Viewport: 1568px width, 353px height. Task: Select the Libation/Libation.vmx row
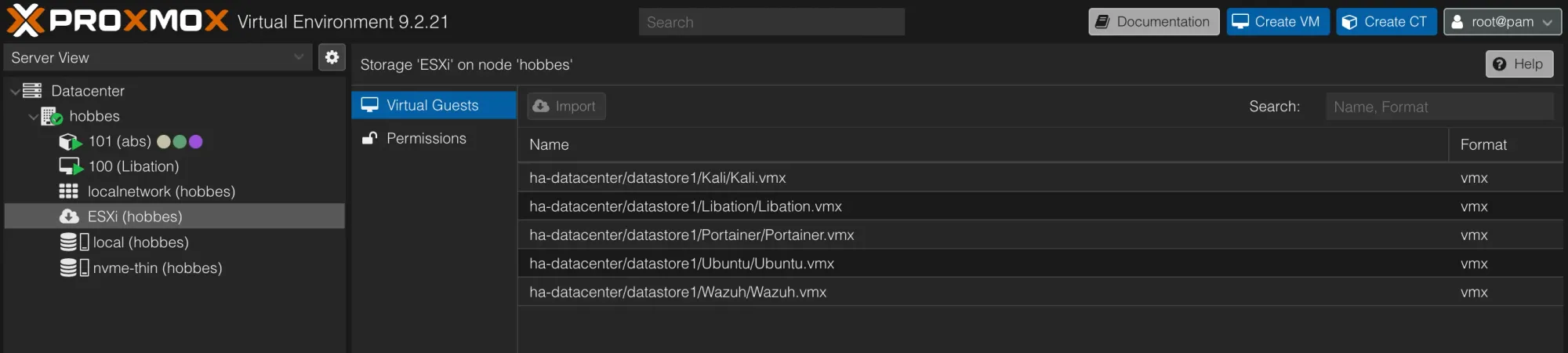[x=1040, y=206]
